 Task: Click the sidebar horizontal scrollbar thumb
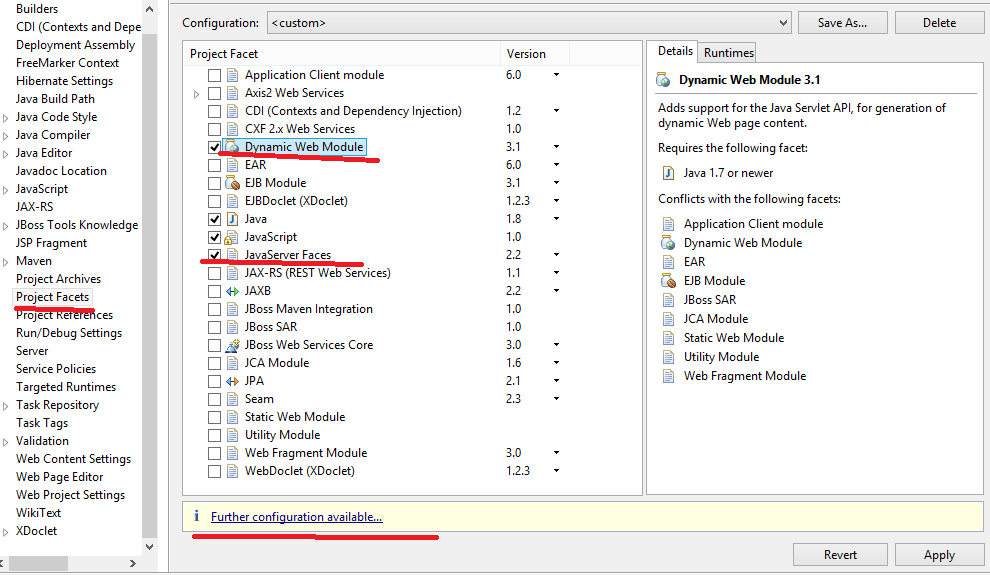point(38,563)
